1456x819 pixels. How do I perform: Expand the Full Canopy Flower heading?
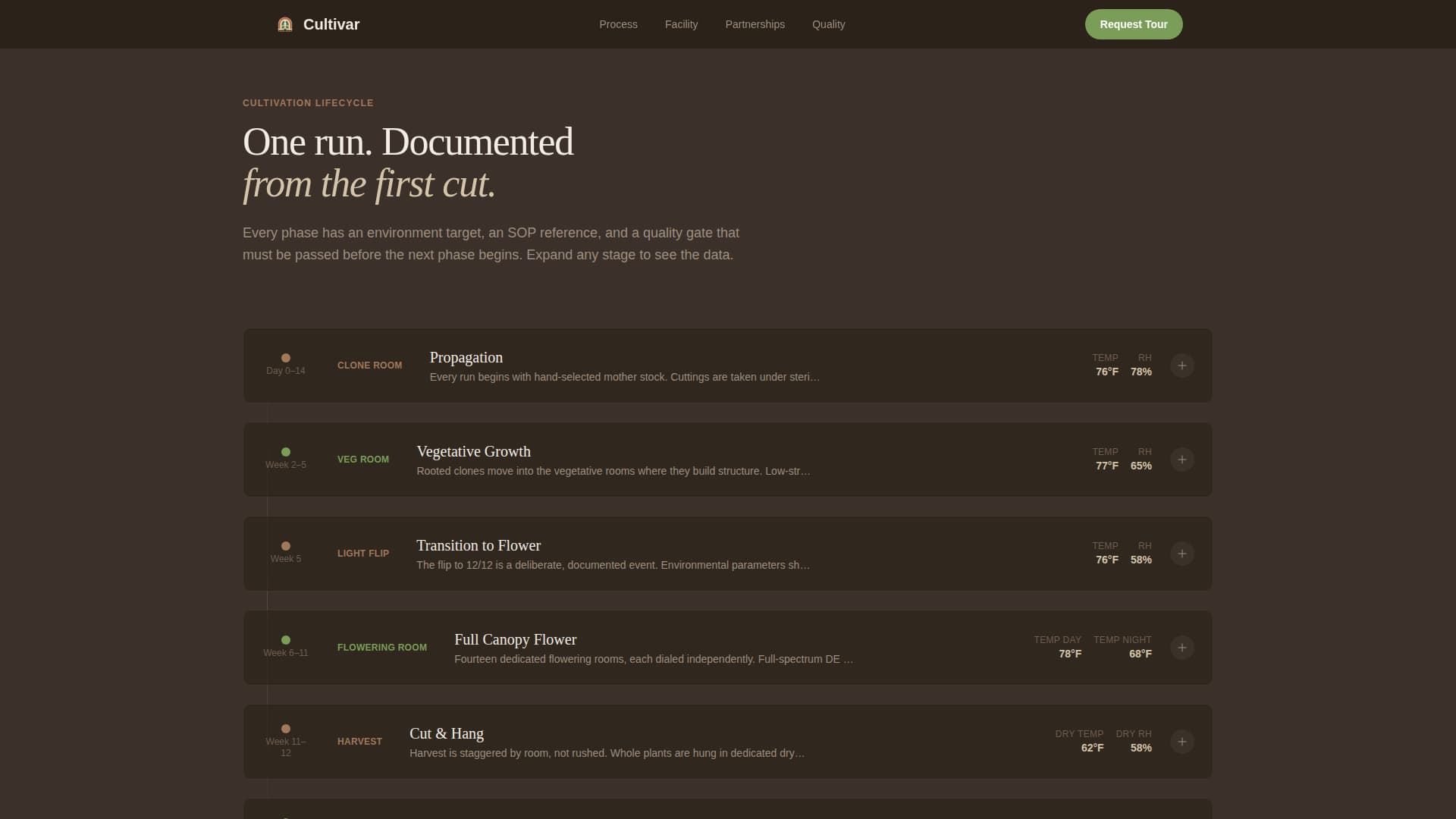515,639
